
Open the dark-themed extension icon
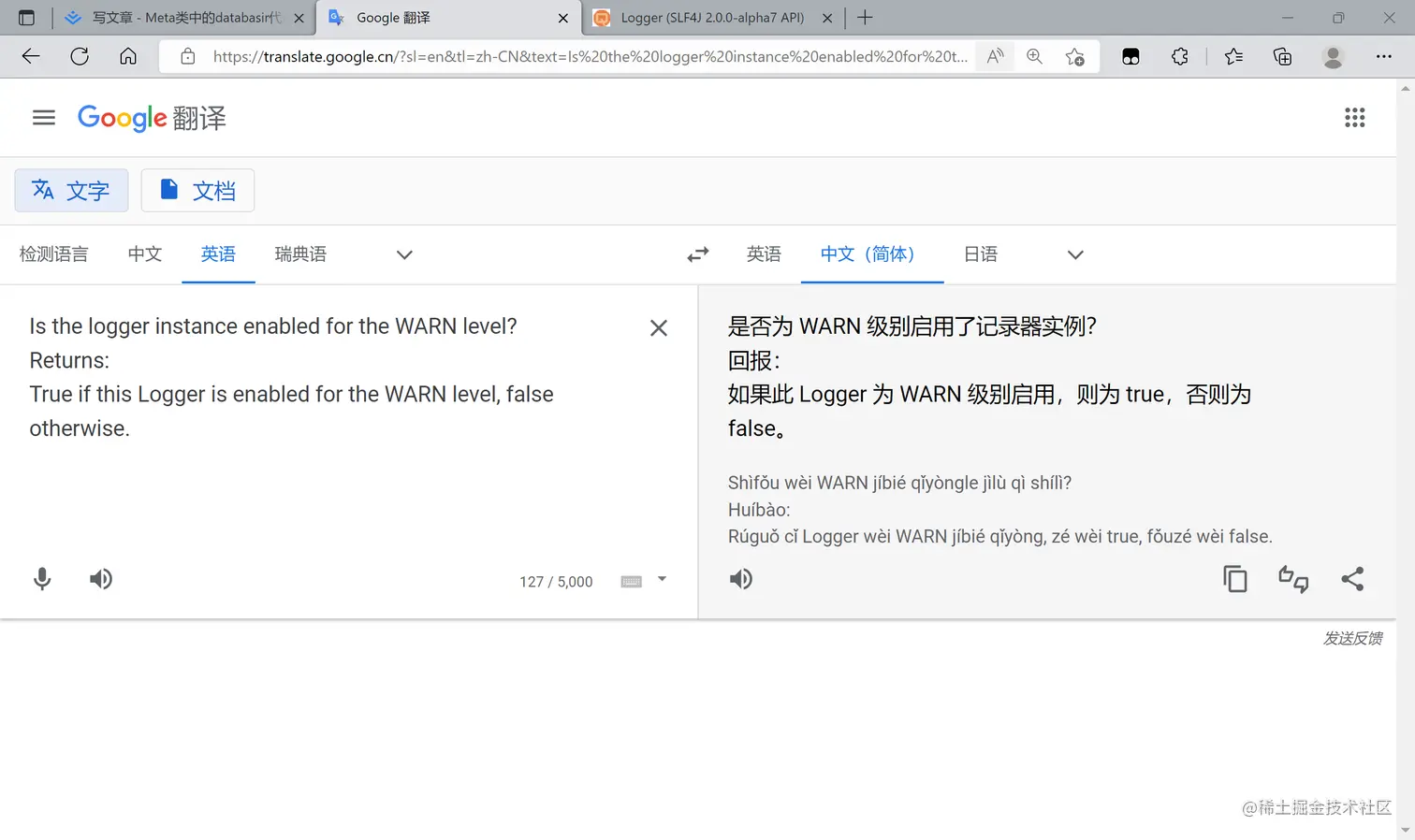point(1131,56)
